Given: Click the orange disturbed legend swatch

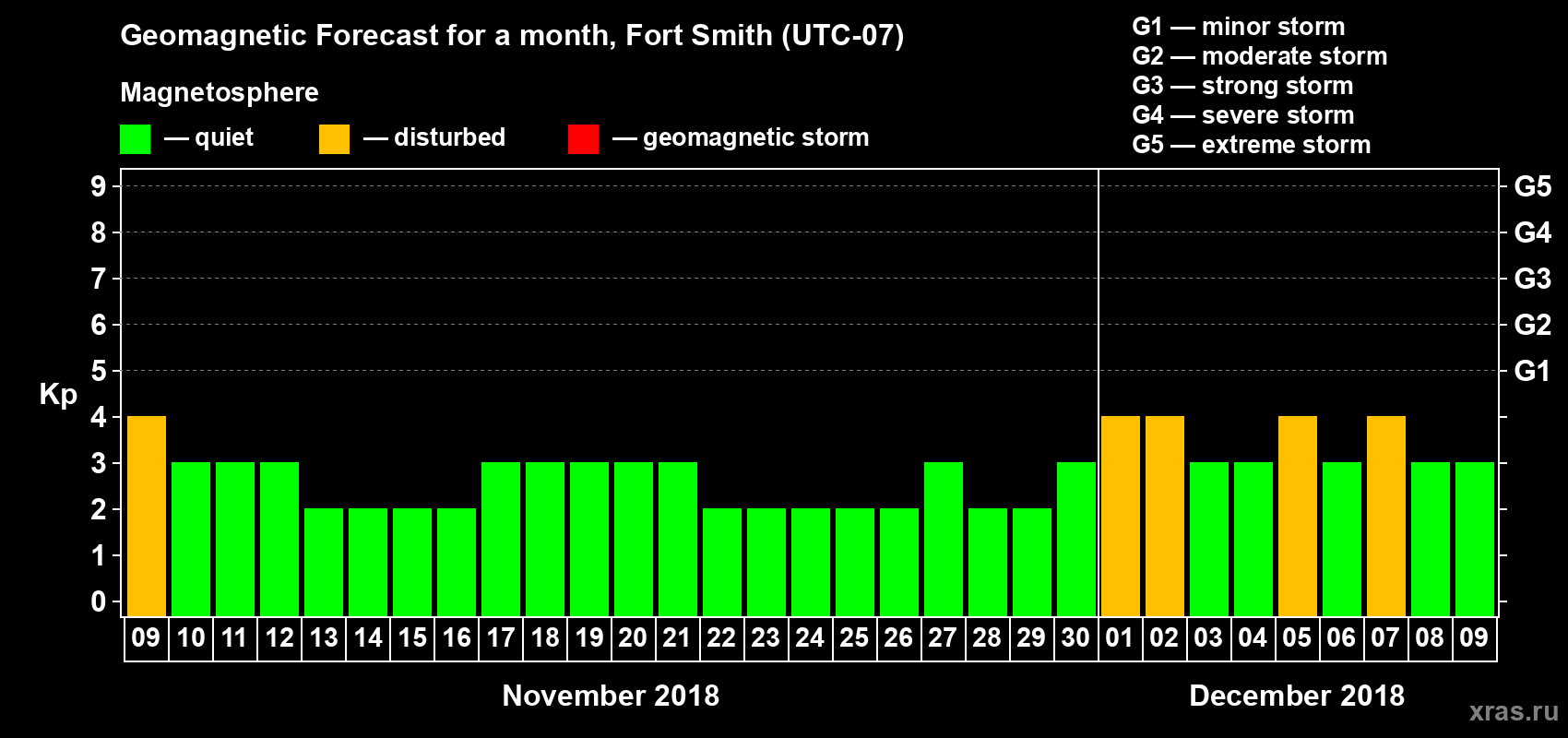Looking at the screenshot, I should [x=334, y=139].
